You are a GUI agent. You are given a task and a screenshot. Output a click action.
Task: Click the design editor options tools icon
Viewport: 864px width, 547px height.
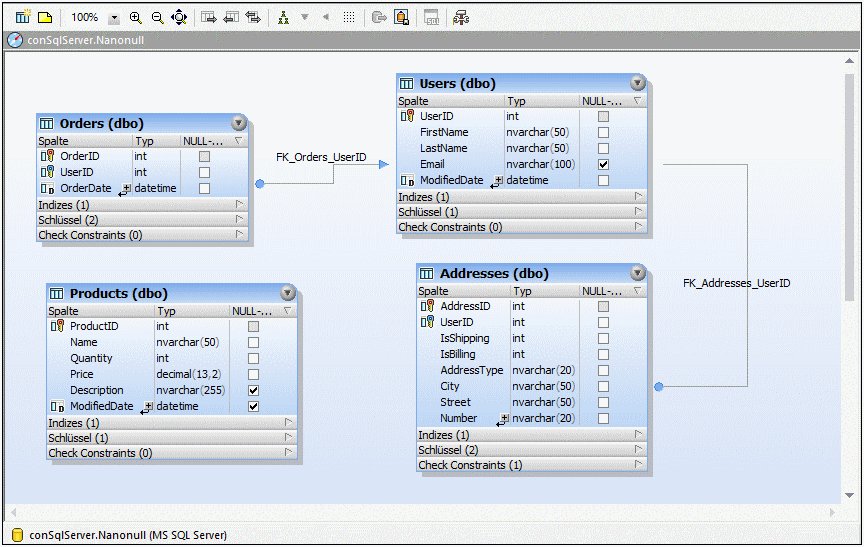(x=461, y=18)
